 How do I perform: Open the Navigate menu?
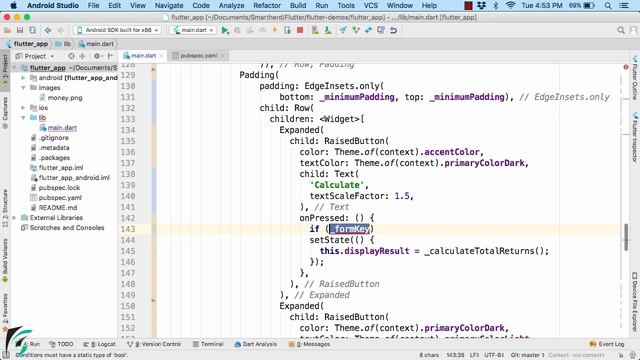point(169,6)
